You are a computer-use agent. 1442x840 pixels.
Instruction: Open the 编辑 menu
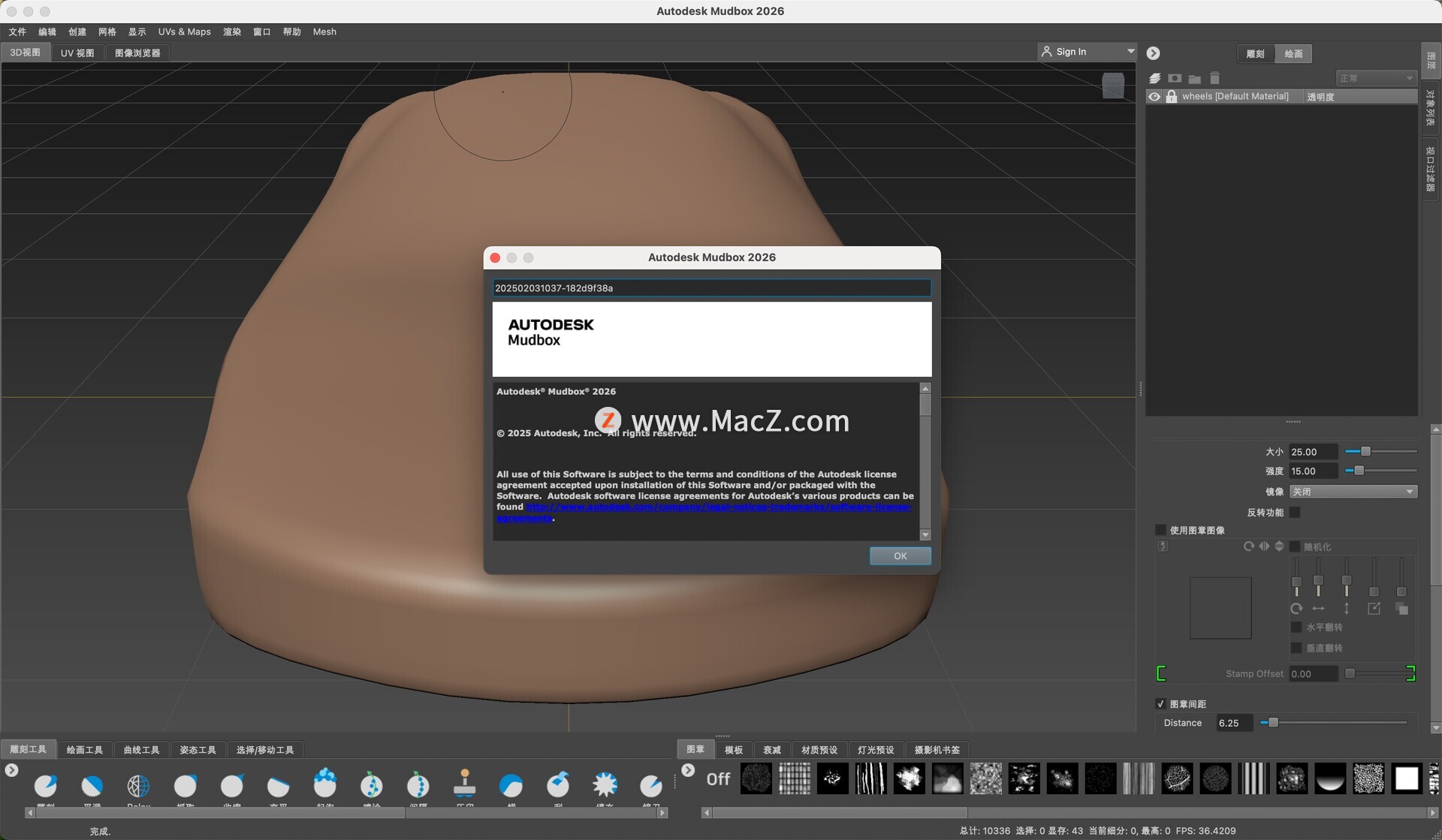coord(47,32)
